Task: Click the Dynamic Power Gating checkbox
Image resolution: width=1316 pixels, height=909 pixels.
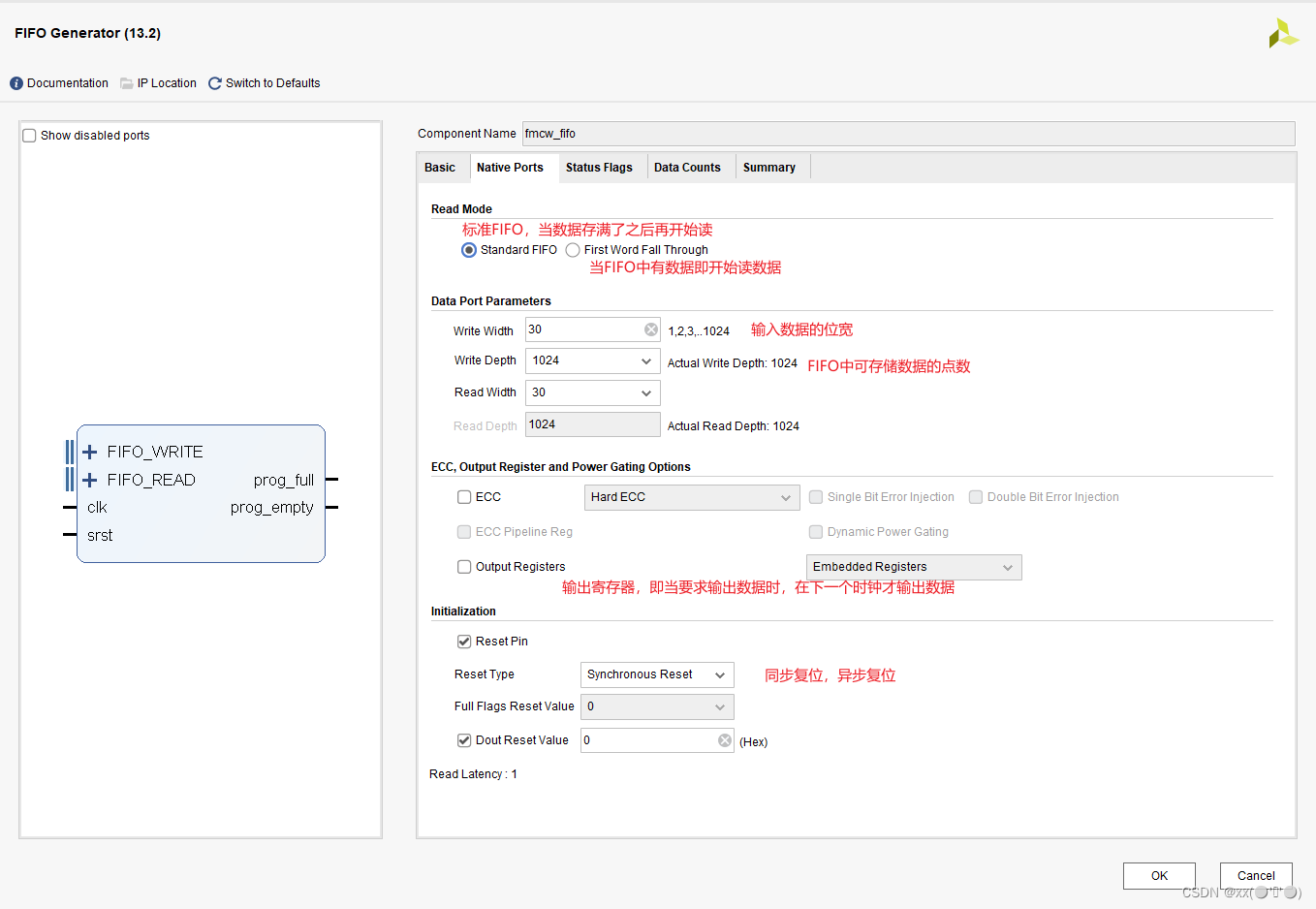Action: 816,532
